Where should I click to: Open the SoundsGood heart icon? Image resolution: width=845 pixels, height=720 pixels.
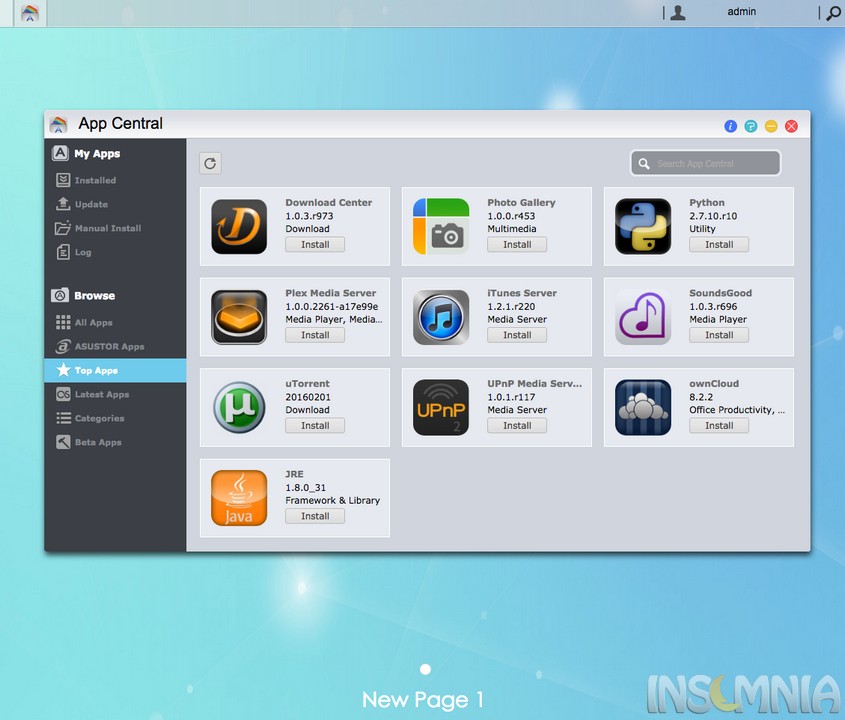coord(643,317)
